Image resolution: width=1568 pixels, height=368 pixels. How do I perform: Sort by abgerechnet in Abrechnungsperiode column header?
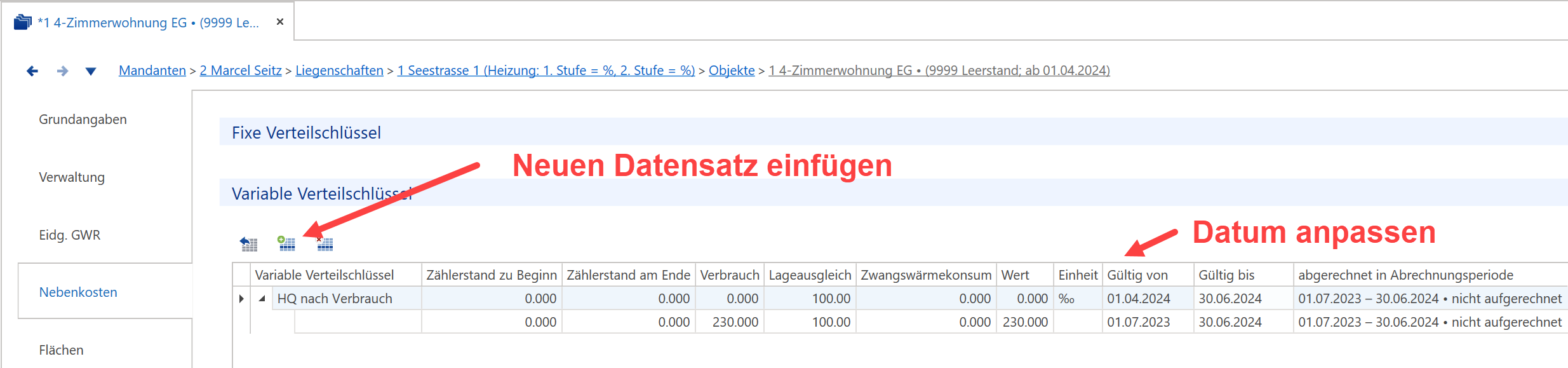(1431, 275)
